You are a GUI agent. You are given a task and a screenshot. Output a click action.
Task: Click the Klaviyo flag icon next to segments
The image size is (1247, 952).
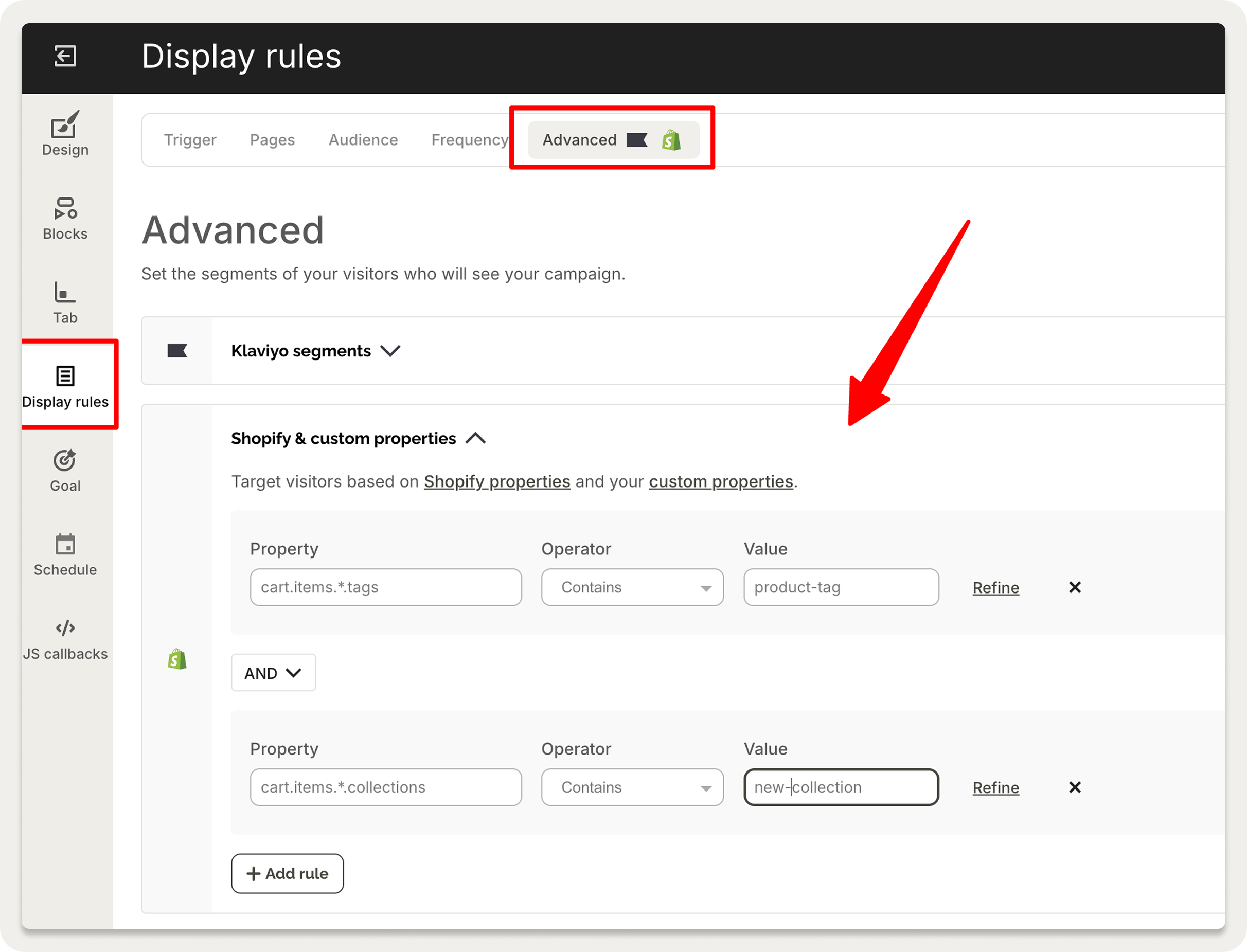pyautogui.click(x=177, y=351)
